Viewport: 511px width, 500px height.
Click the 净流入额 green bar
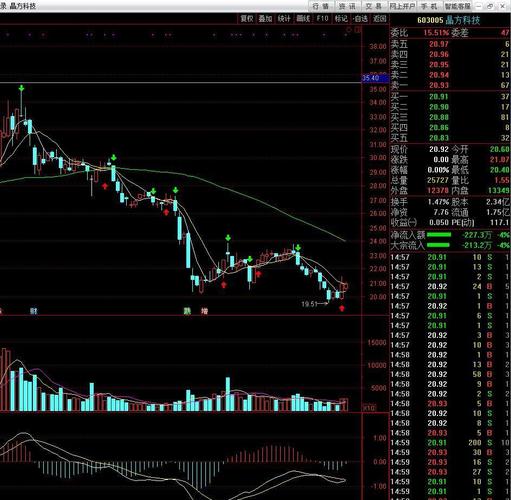[439, 235]
